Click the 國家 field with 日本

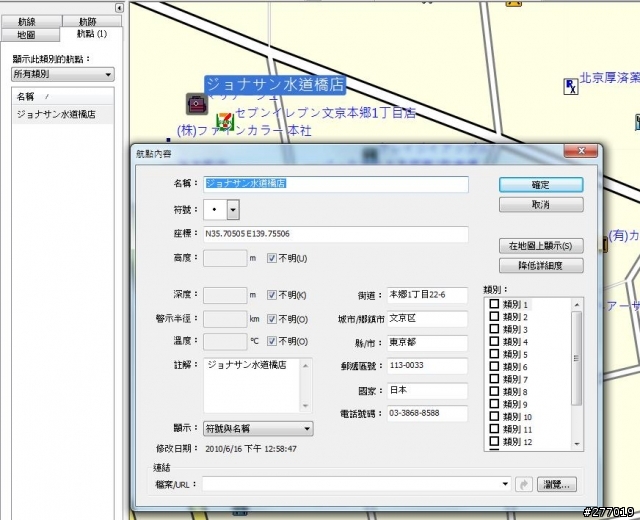427,391
